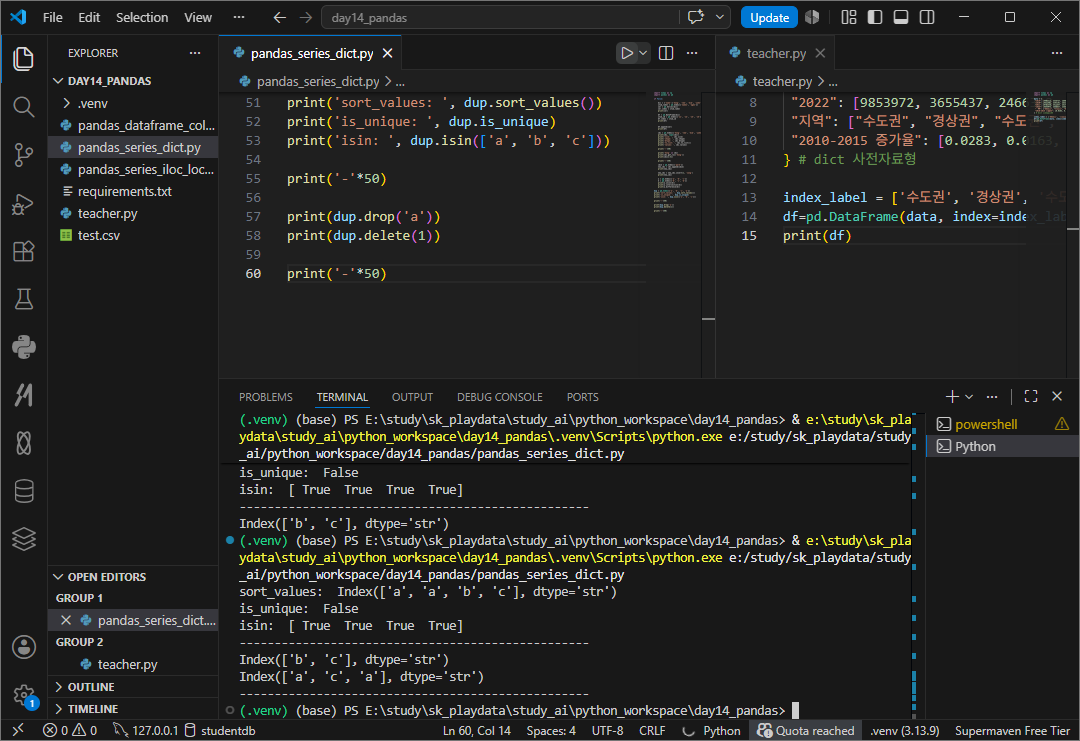Close the pandas_series_dict.py tab
This screenshot has height=741, width=1080.
point(388,53)
